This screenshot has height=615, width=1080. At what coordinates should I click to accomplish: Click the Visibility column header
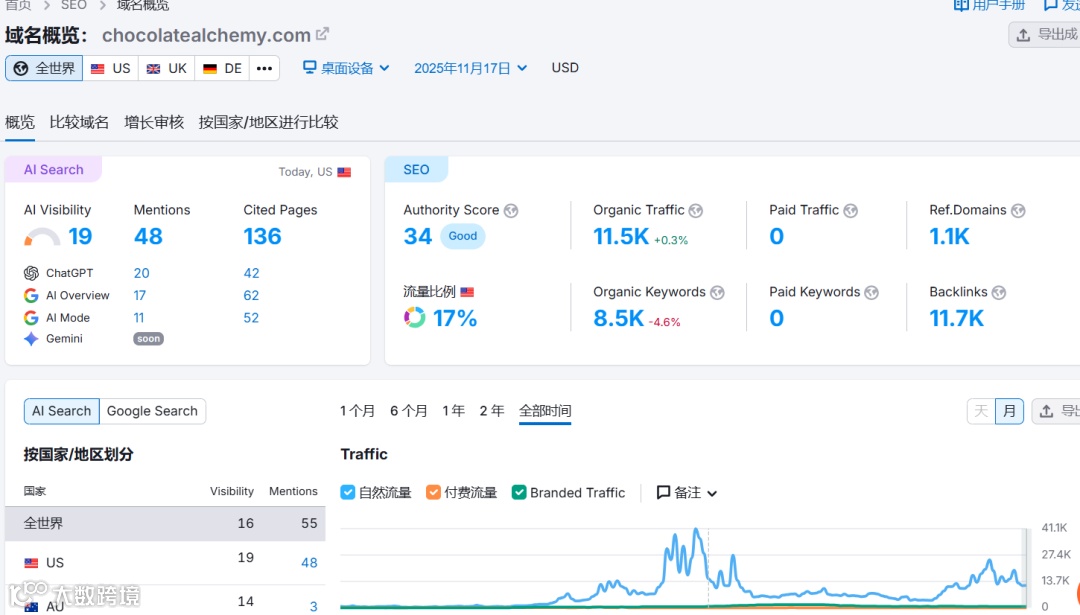(x=231, y=491)
